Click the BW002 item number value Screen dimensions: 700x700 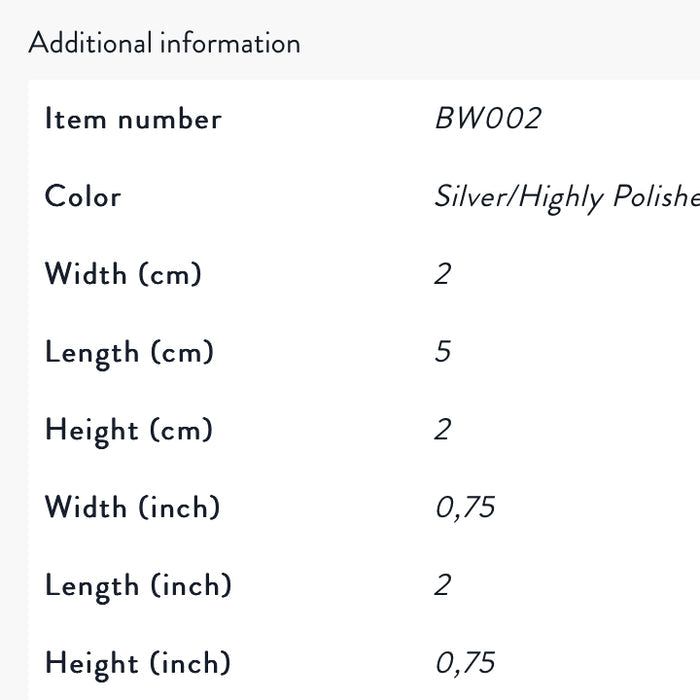click(x=488, y=118)
